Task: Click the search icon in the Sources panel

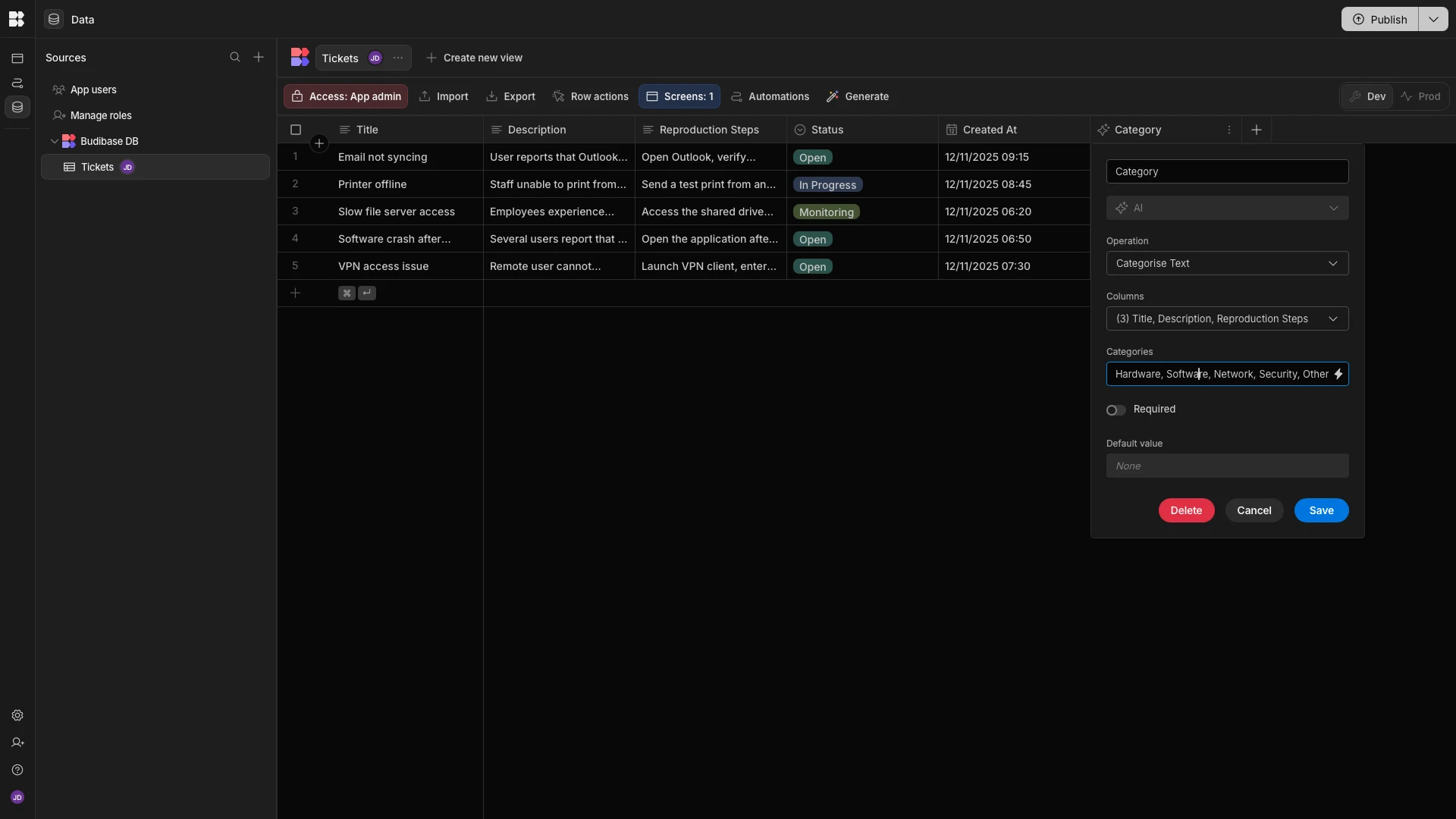Action: click(x=236, y=57)
